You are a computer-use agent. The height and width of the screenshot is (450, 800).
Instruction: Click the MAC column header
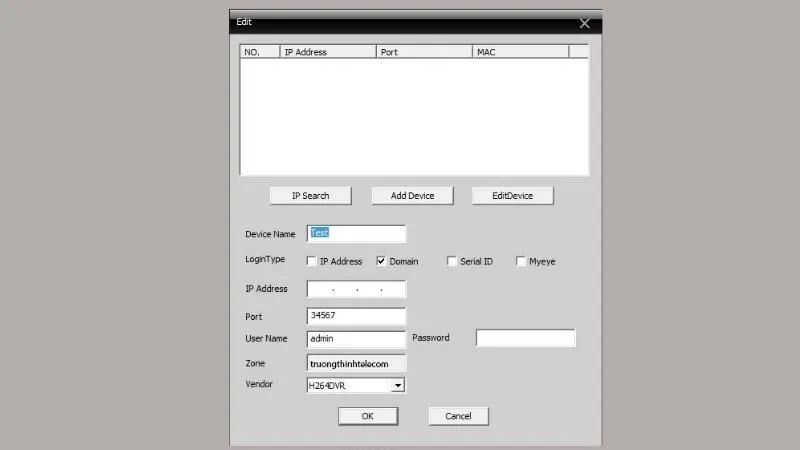point(520,52)
